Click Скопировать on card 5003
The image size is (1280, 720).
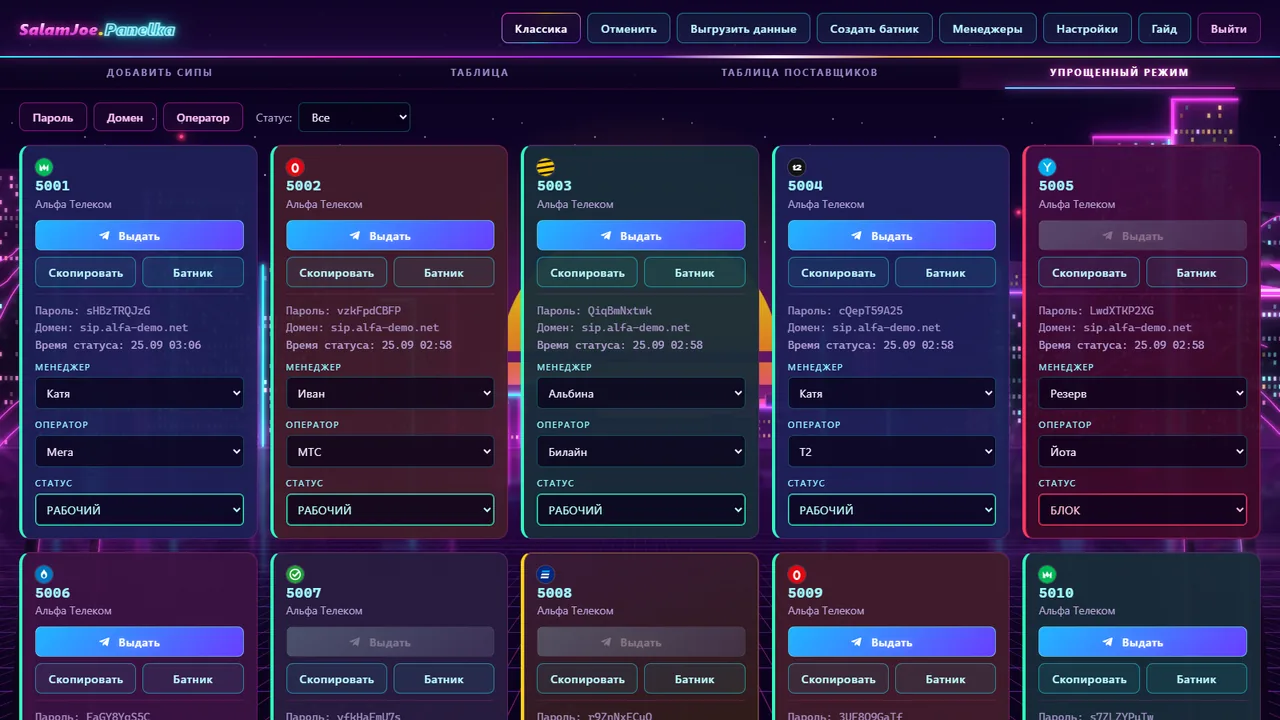588,272
